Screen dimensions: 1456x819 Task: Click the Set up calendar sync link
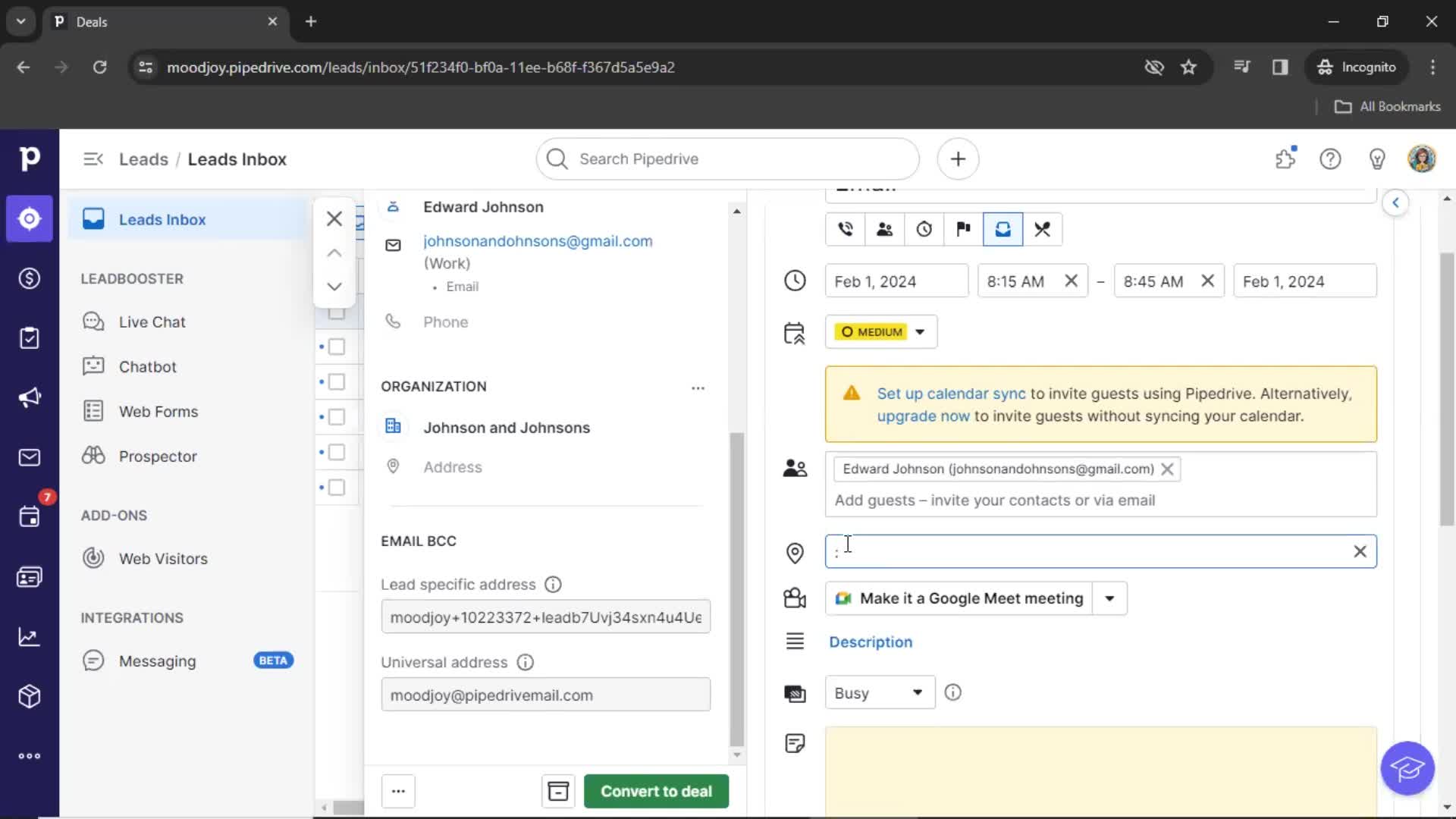click(951, 392)
